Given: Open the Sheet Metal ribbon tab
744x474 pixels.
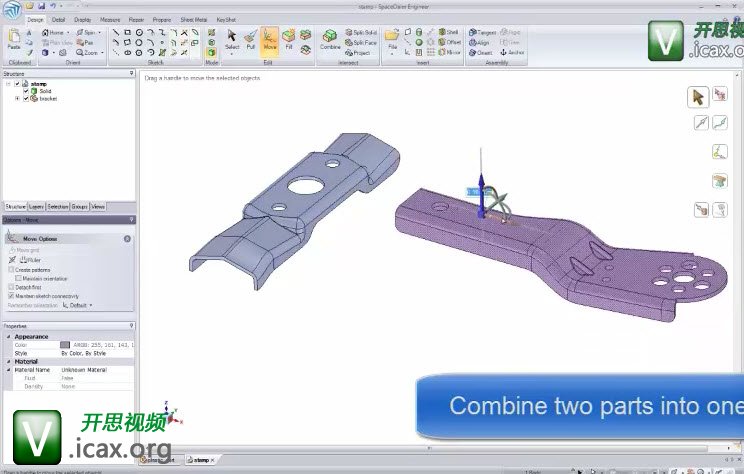Looking at the screenshot, I should click(x=194, y=19).
